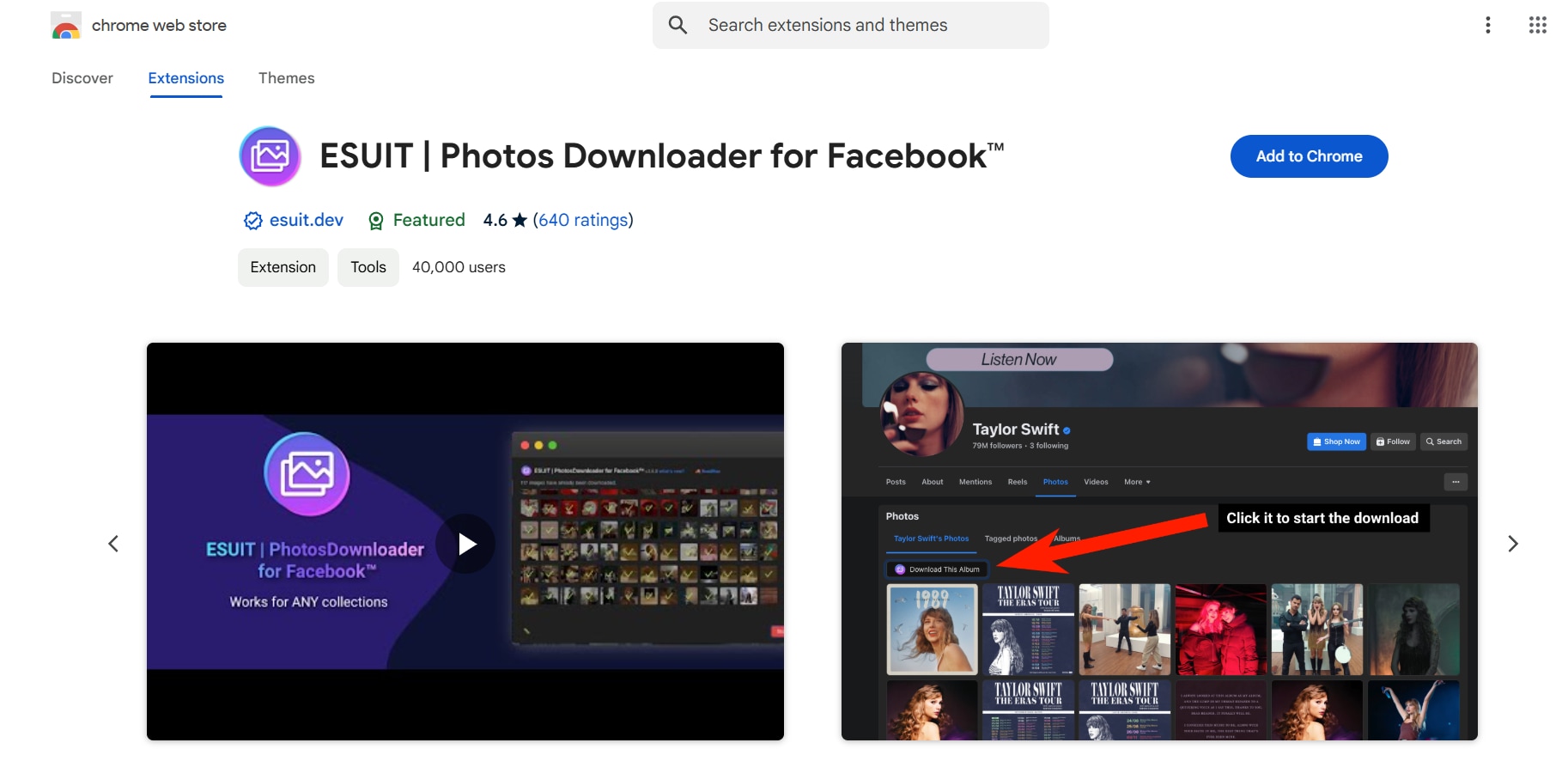
Task: Open the Extensions tab
Action: click(186, 78)
